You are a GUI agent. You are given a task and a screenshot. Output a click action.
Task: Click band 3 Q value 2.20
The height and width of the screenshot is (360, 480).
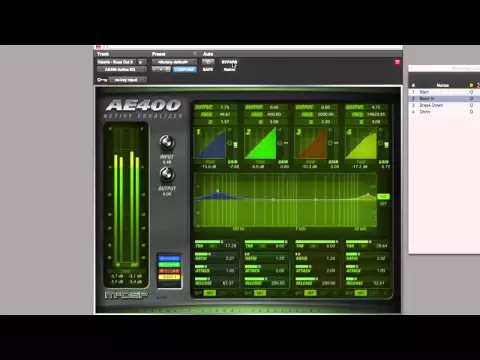[325, 122]
